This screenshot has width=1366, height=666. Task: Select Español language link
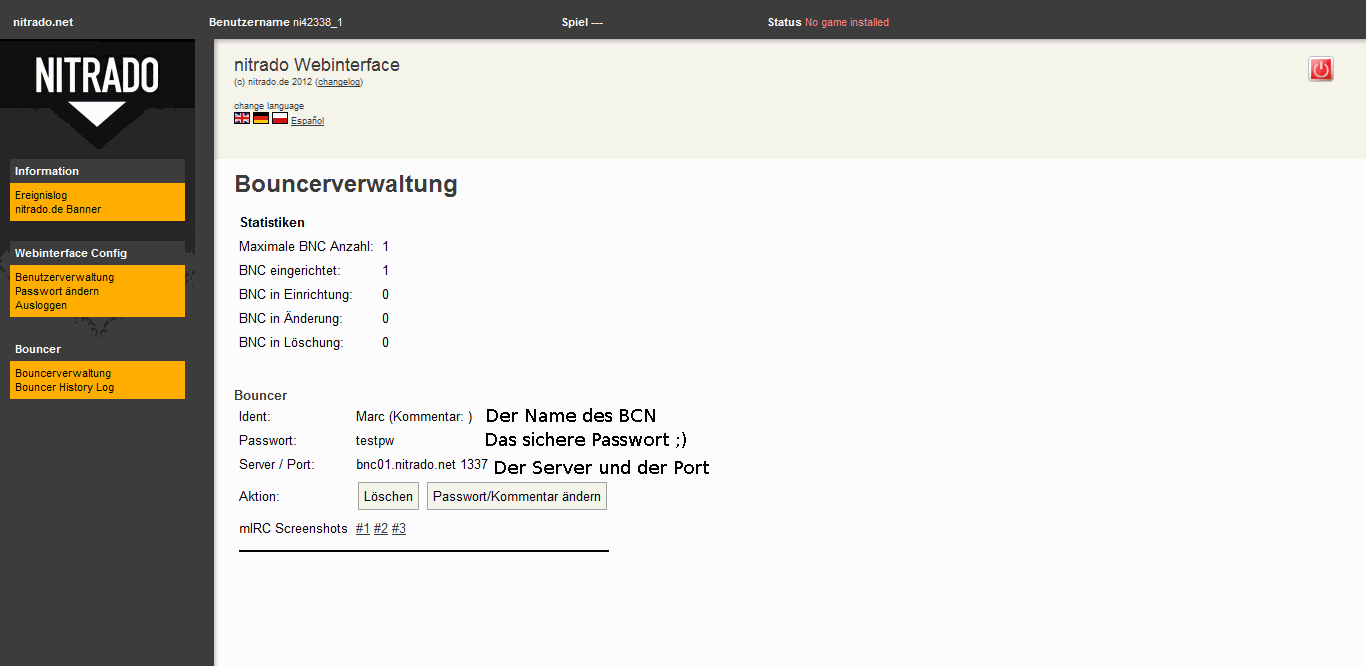(x=307, y=121)
